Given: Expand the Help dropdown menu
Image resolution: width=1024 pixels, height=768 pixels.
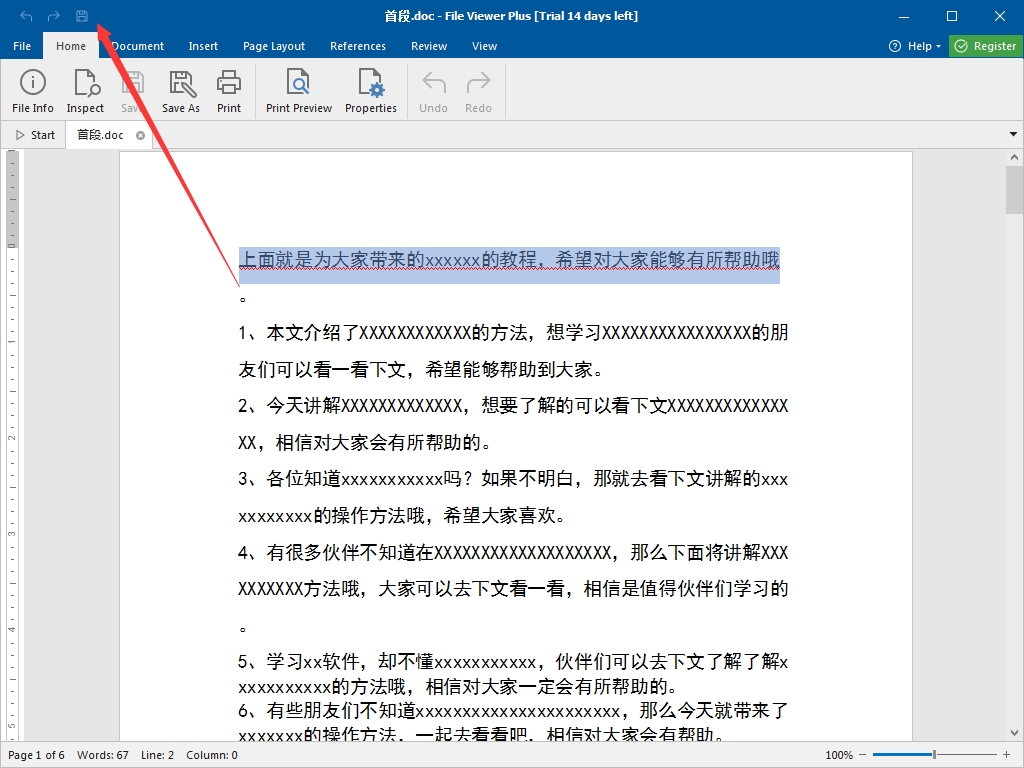Looking at the screenshot, I should pyautogui.click(x=915, y=46).
